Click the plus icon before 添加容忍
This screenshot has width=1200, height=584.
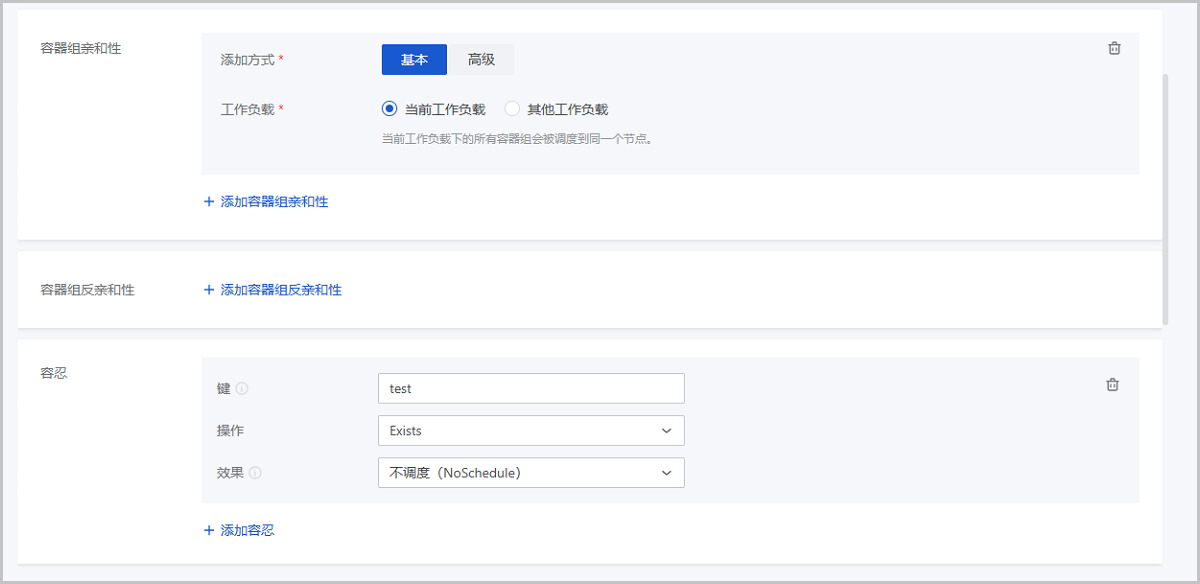click(x=209, y=530)
